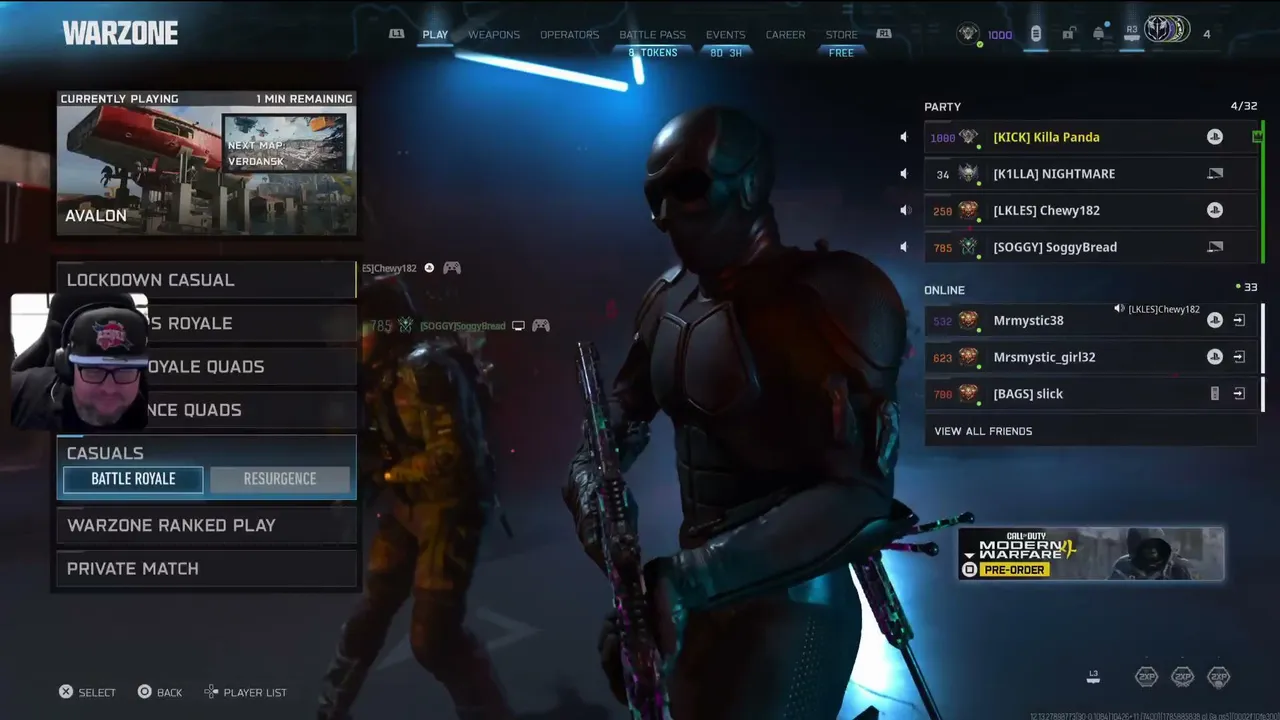Screen dimensions: 1280x720
Task: Click the 8 TOKENS label under Battle Pass
Action: coord(653,53)
